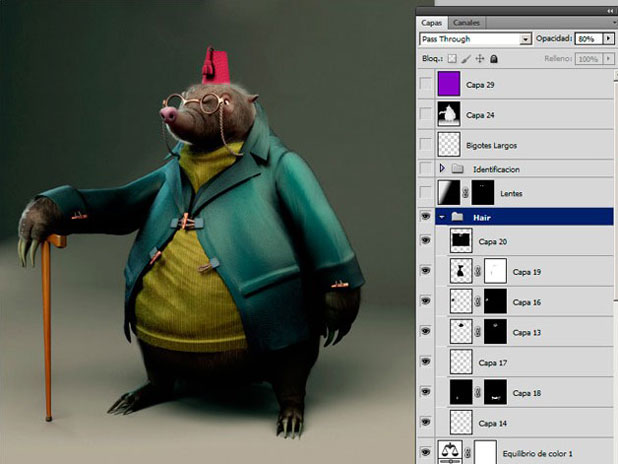Hide the Capa 16 layer
Screen dimensions: 618x464
[x=426, y=301]
